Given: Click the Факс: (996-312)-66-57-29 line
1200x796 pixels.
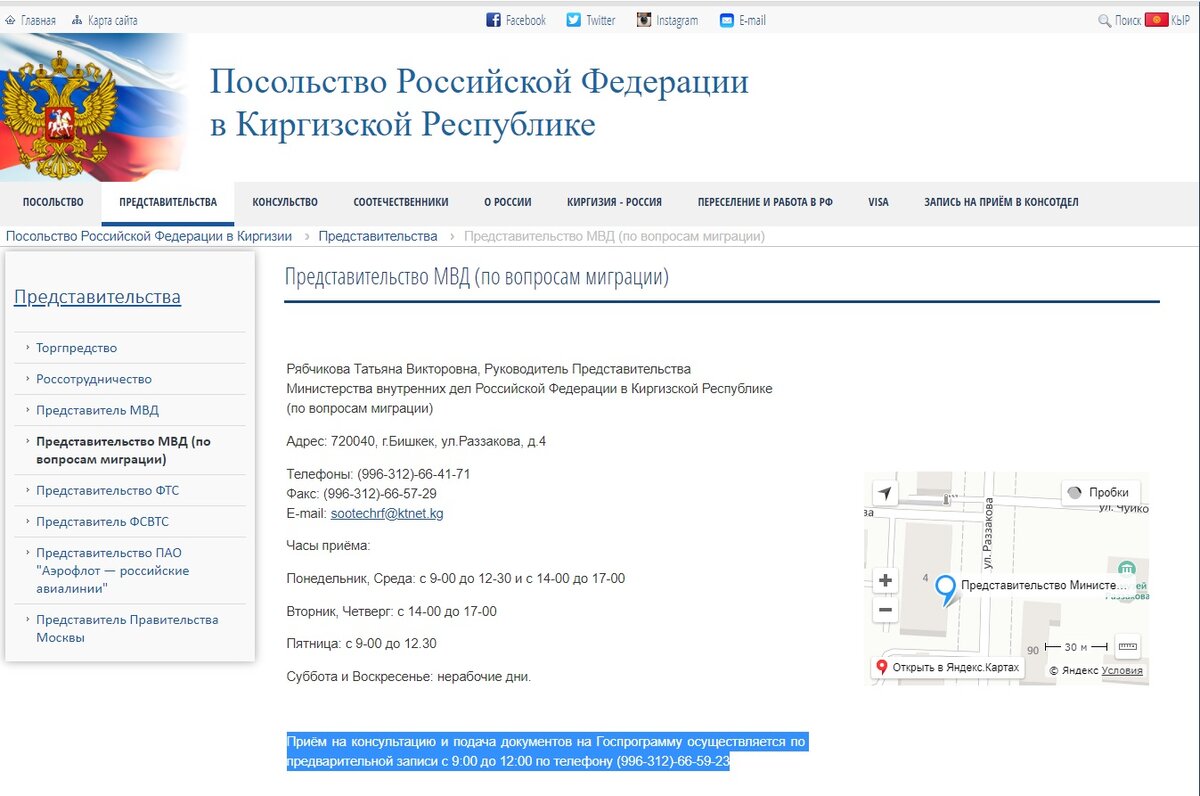Looking at the screenshot, I should pyautogui.click(x=361, y=493).
